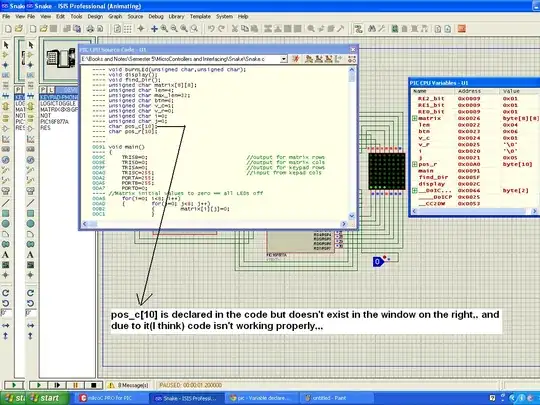540x405 pixels.
Task: Click the Search and Tag binoculars icon
Action: coord(371,29)
